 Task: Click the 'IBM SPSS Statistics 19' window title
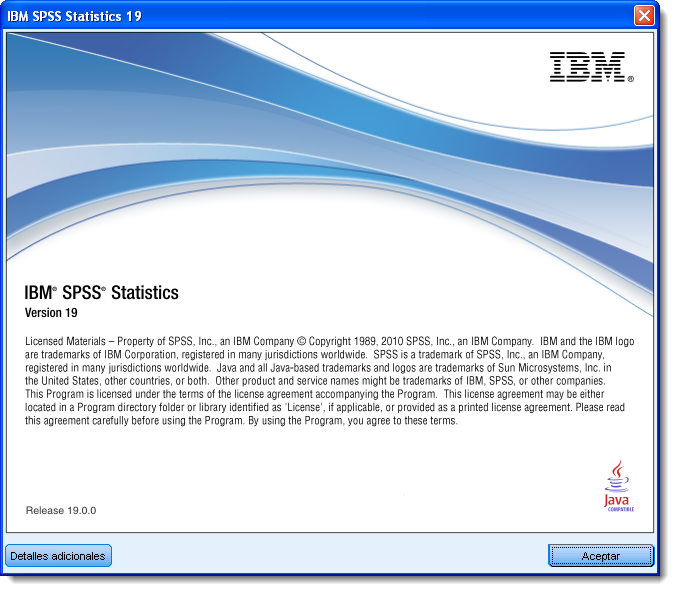74,16
